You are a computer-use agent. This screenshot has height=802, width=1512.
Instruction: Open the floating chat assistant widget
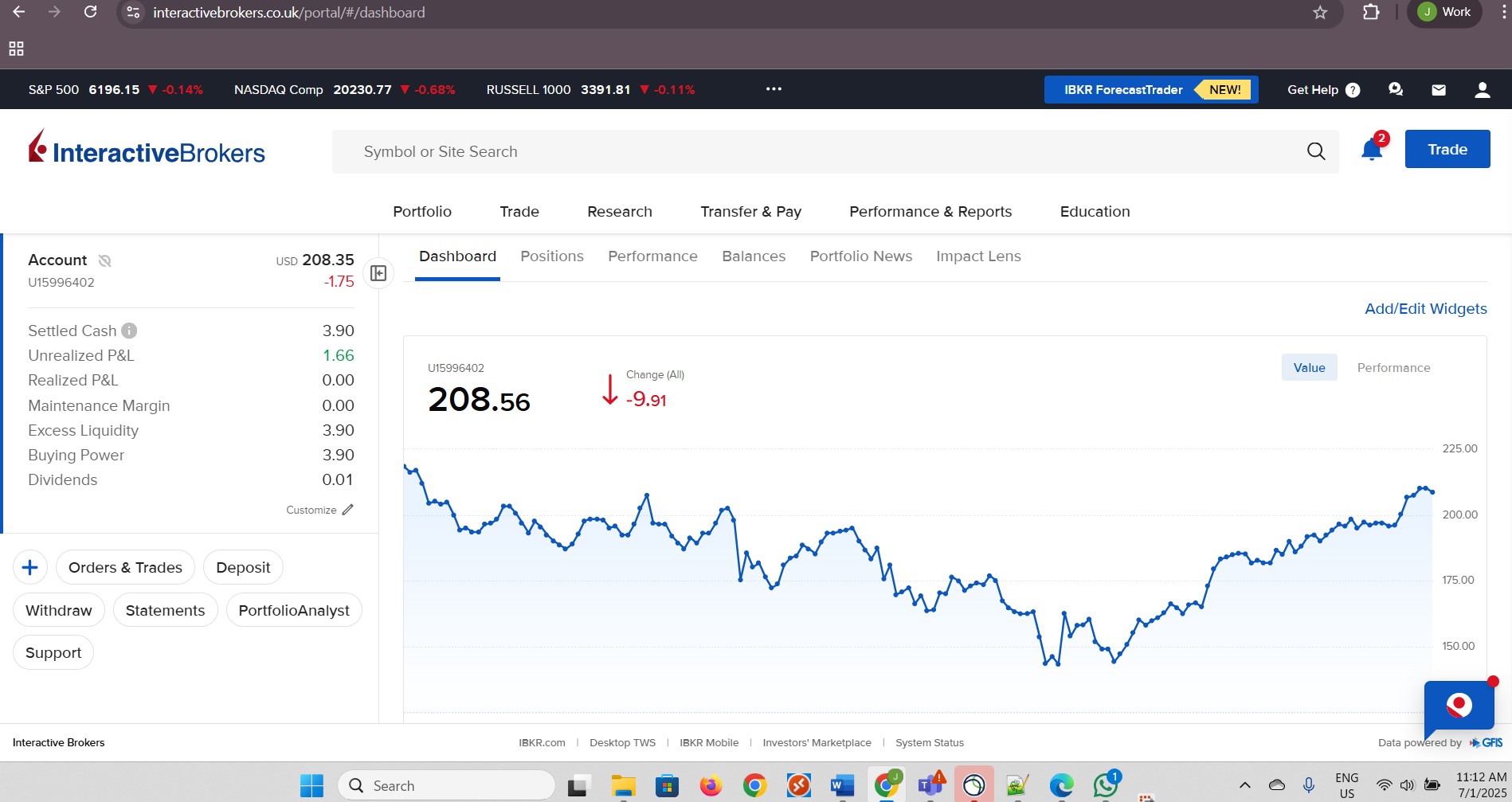[x=1459, y=706]
